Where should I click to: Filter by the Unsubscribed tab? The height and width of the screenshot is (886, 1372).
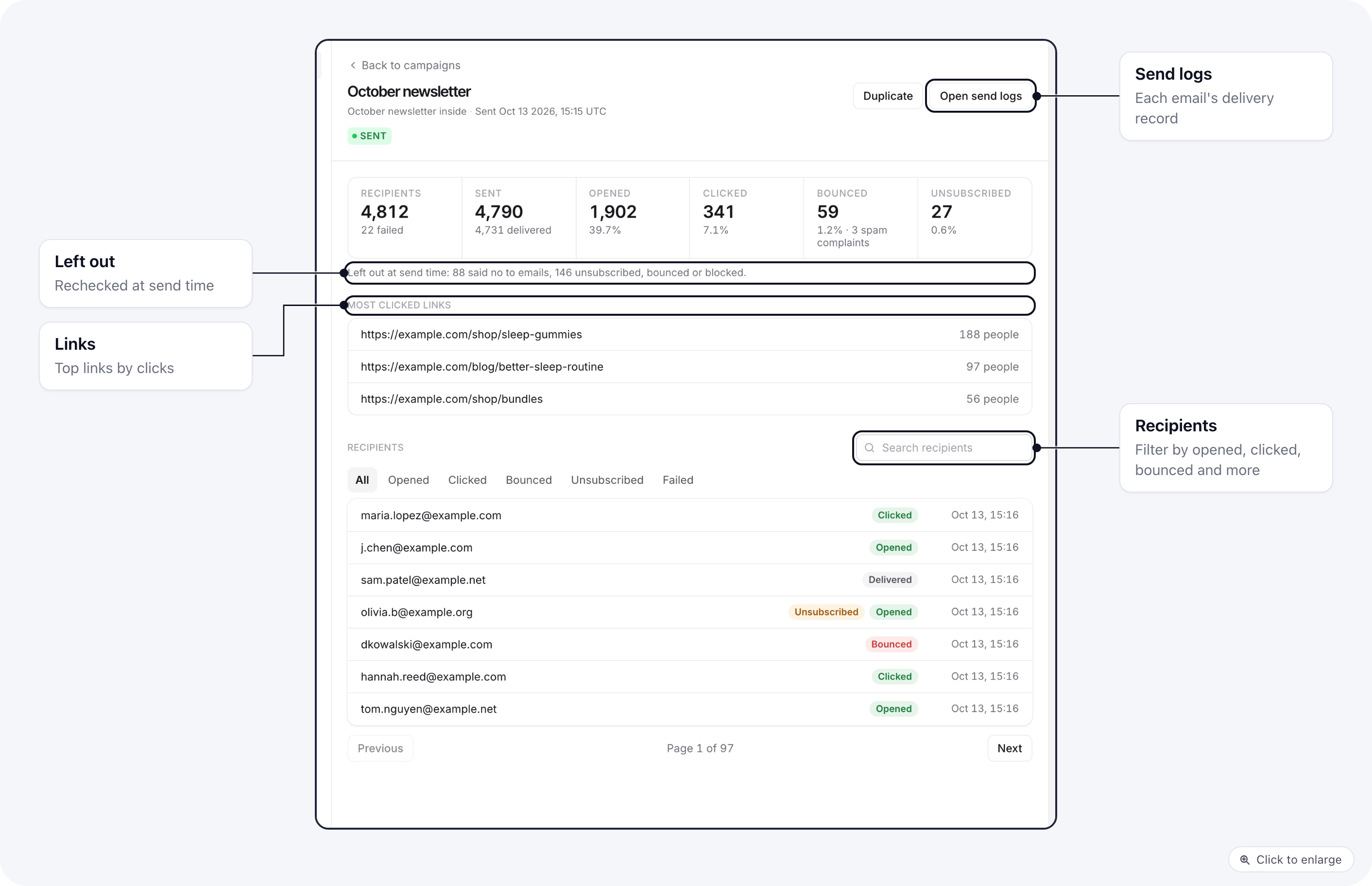click(x=607, y=480)
